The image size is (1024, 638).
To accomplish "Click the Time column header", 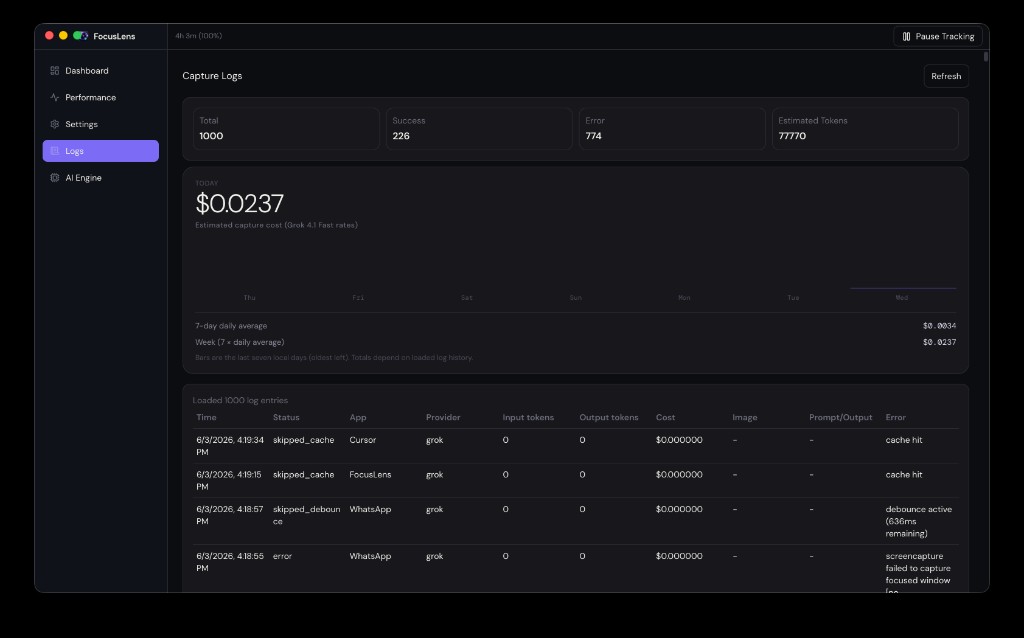I will [x=206, y=417].
